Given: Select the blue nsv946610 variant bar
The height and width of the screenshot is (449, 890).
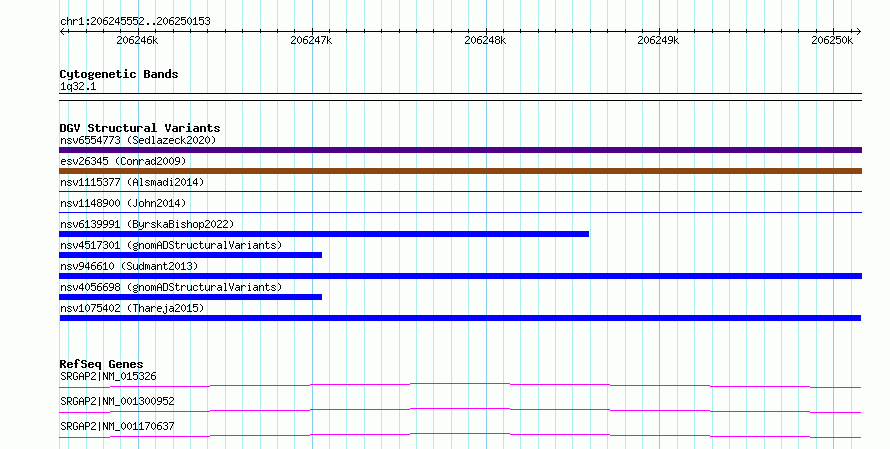Looking at the screenshot, I should point(460,276).
